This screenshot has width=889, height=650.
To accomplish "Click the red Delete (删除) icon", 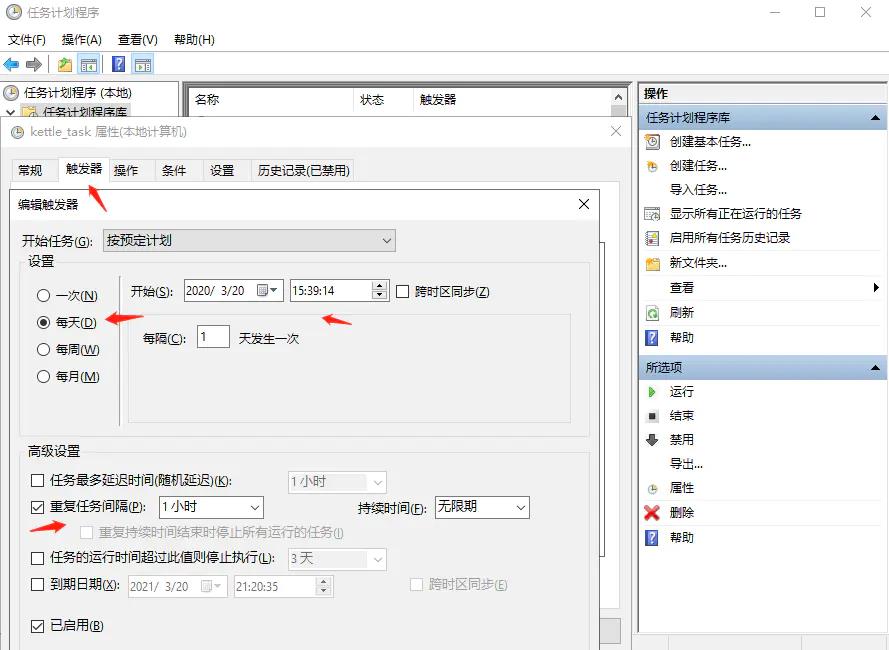I will coord(652,513).
